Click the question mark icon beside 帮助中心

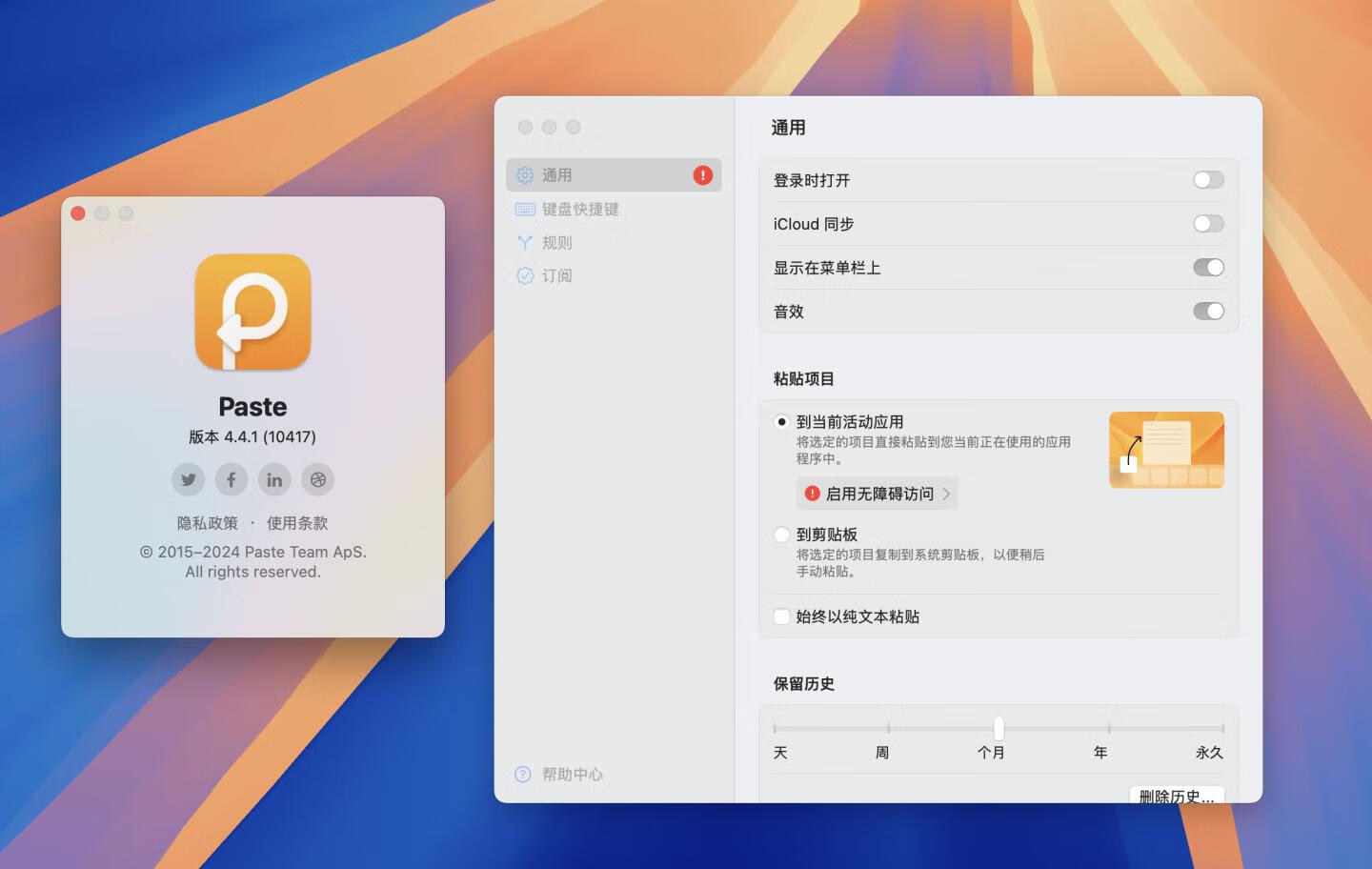pyautogui.click(x=522, y=775)
